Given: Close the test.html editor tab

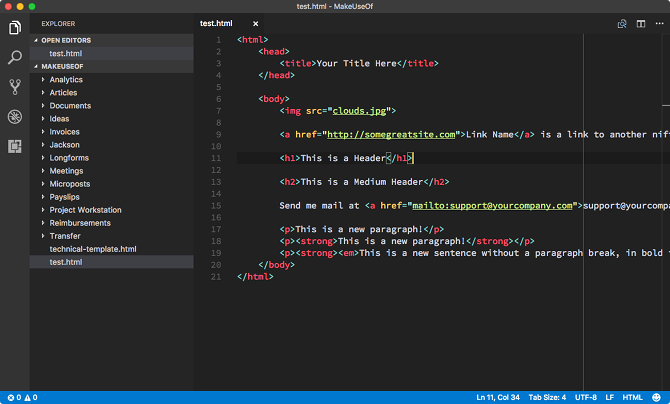Looking at the screenshot, I should click(x=255, y=23).
